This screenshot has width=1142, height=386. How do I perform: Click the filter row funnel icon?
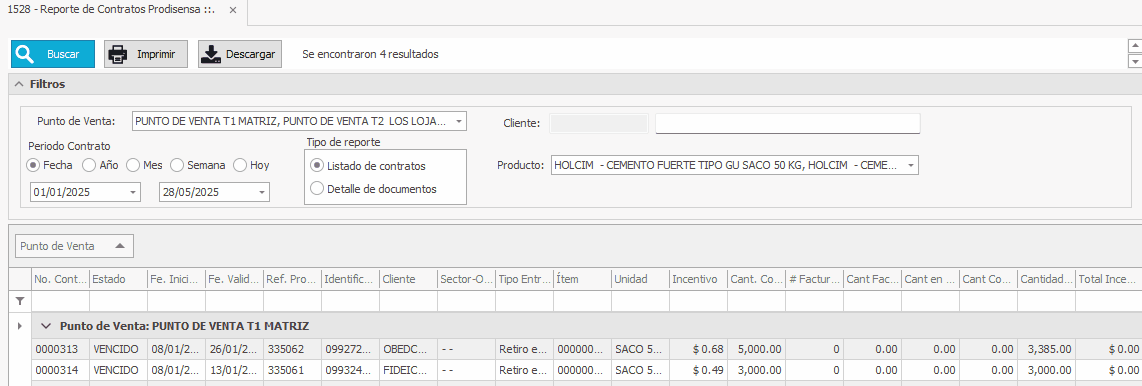coord(20,301)
